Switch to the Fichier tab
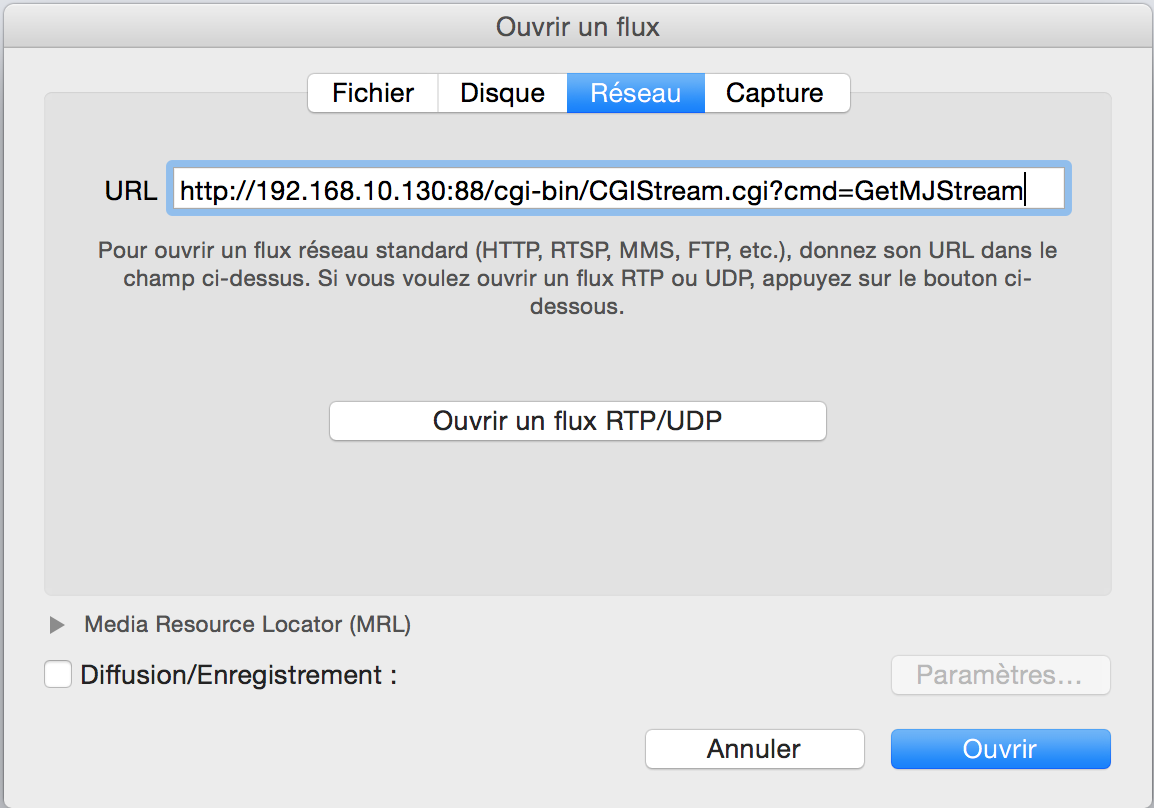Viewport: 1154px width, 808px height. pyautogui.click(x=373, y=94)
